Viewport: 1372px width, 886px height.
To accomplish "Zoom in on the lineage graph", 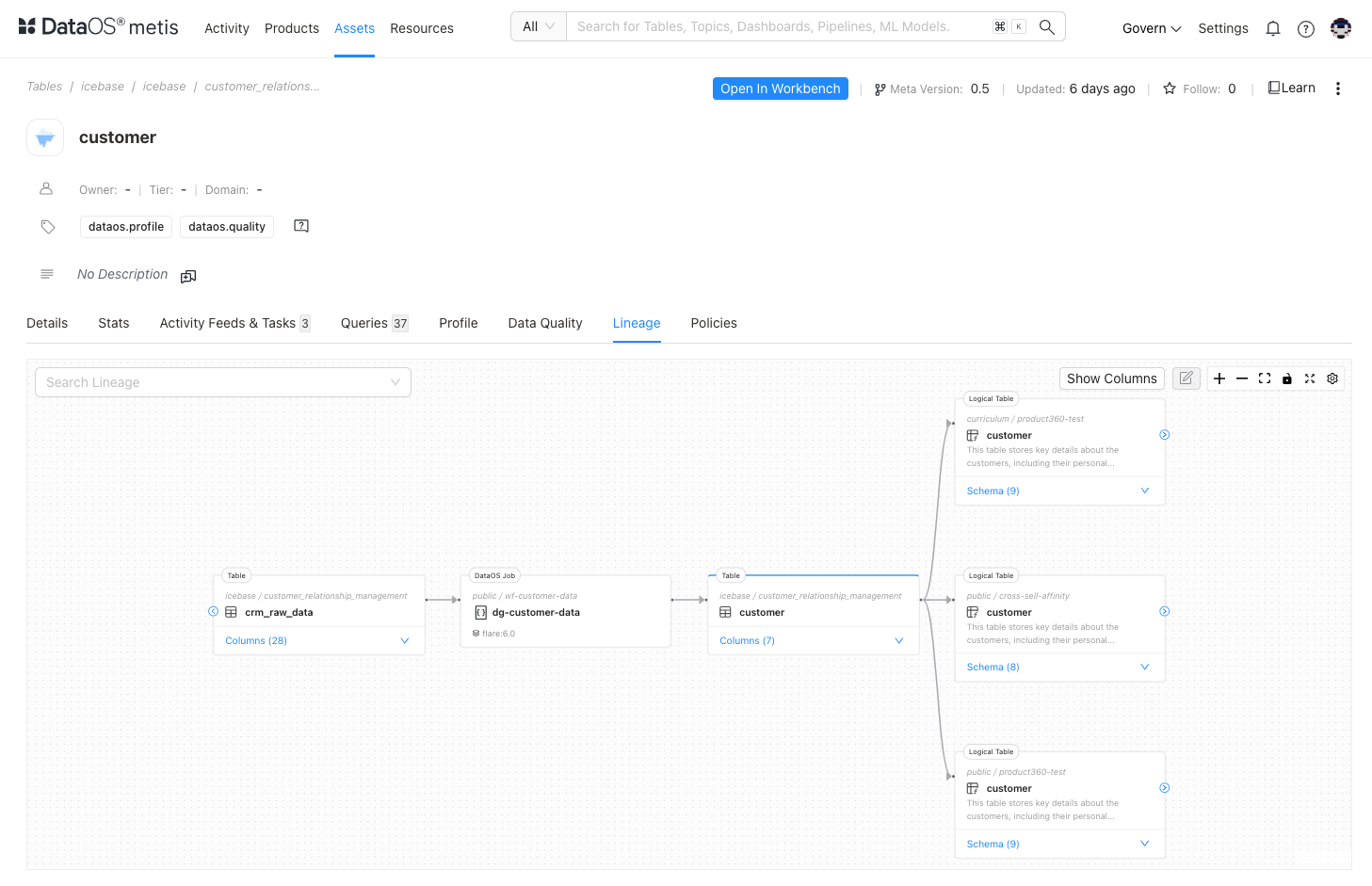I will 1219,379.
